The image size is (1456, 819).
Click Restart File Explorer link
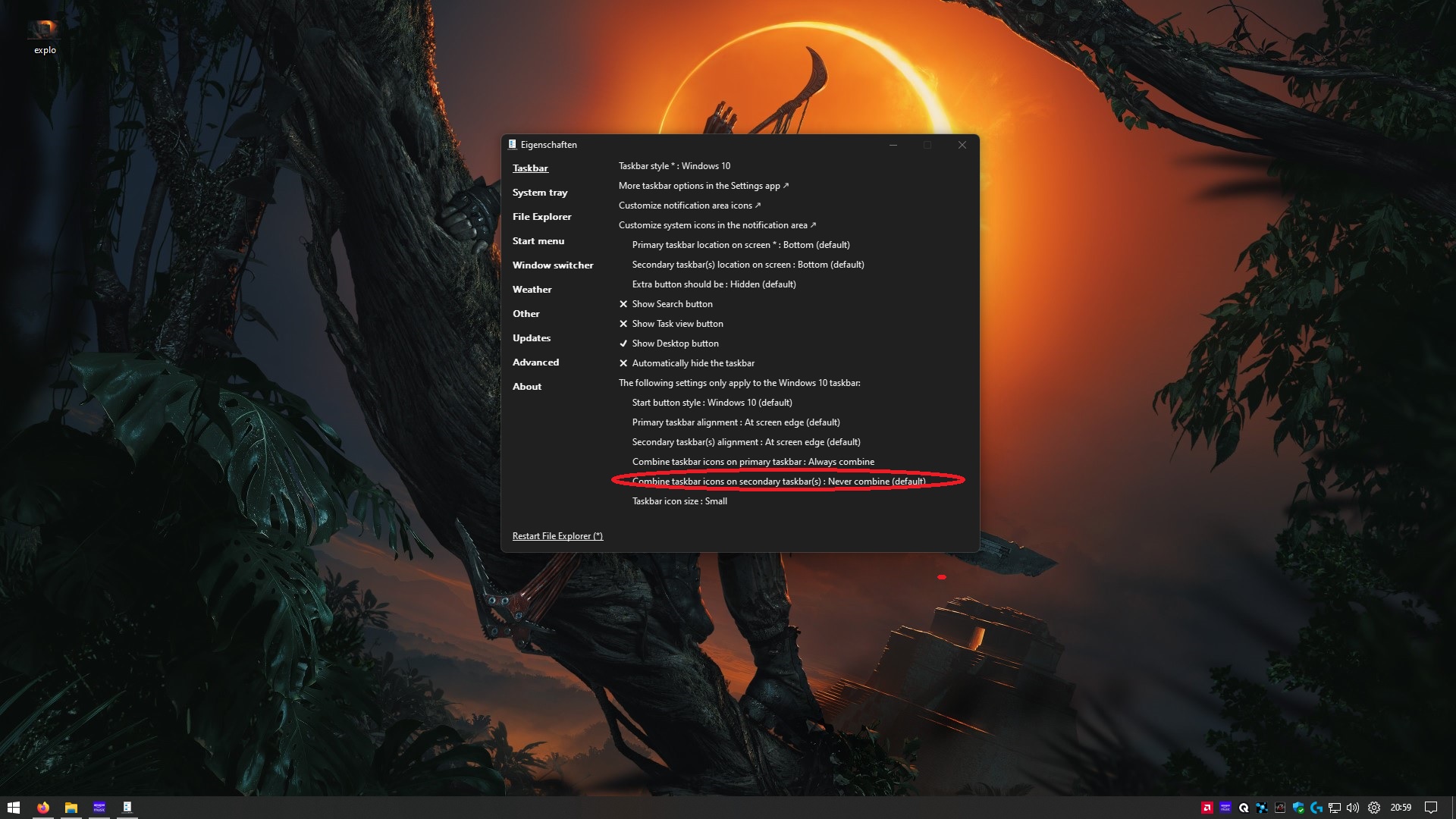(x=557, y=536)
